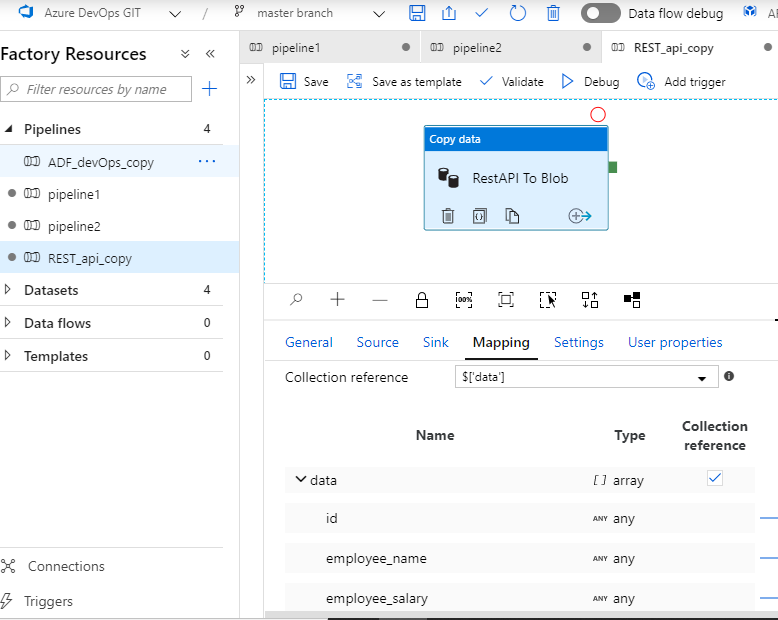Click the save all icon in top bar
Screen dimensions: 778x620
417,13
